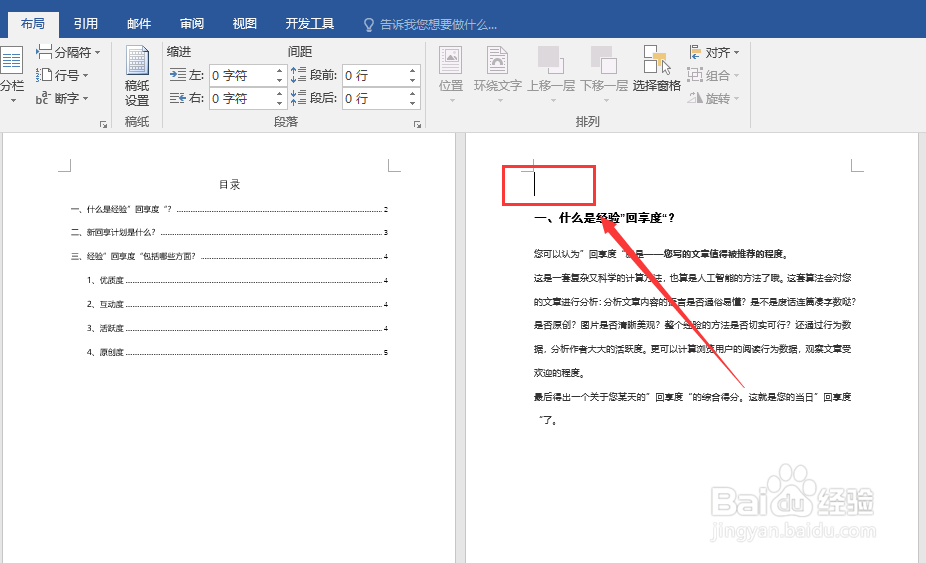Click TOC entry 4、原创度

point(237,352)
